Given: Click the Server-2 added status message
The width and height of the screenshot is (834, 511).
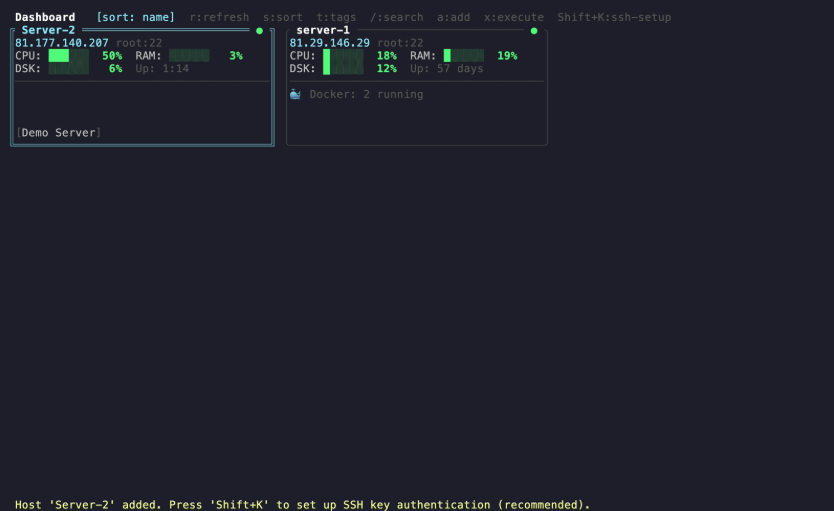Looking at the screenshot, I should pos(302,505).
